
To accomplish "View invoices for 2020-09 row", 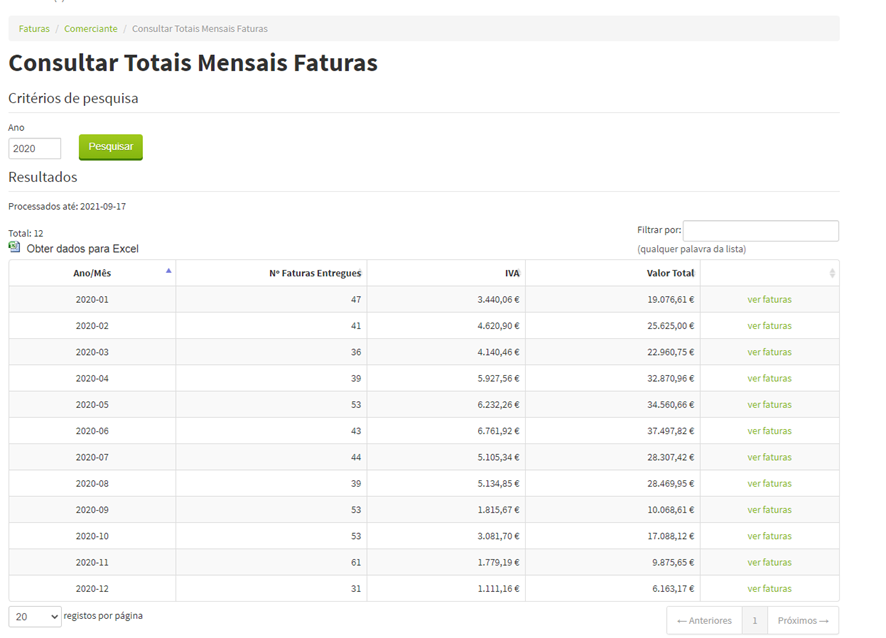I will pos(769,510).
